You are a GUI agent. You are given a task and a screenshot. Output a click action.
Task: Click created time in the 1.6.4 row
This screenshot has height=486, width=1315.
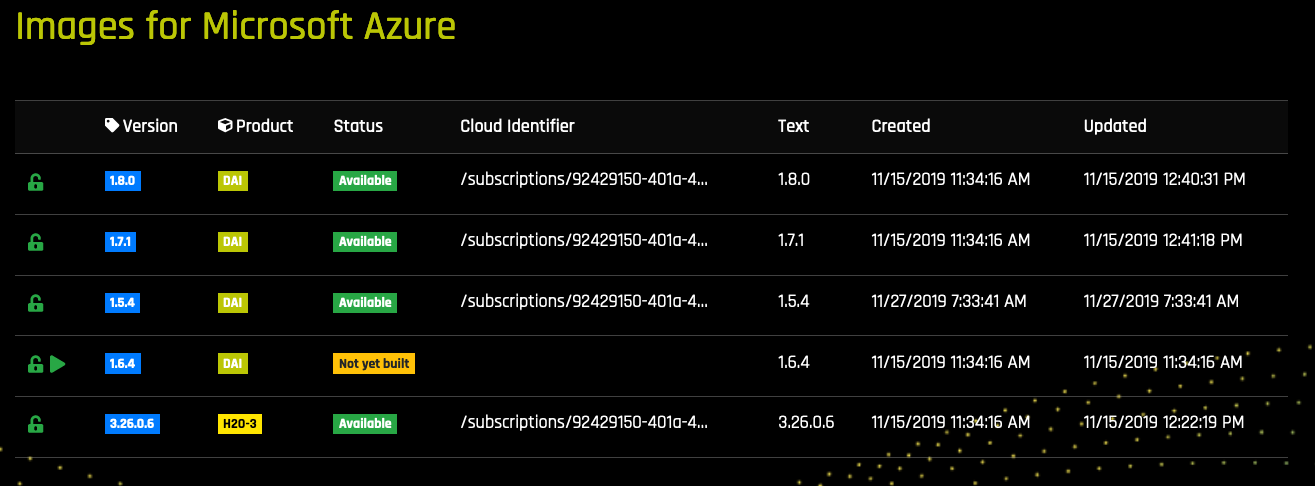pyautogui.click(x=951, y=364)
